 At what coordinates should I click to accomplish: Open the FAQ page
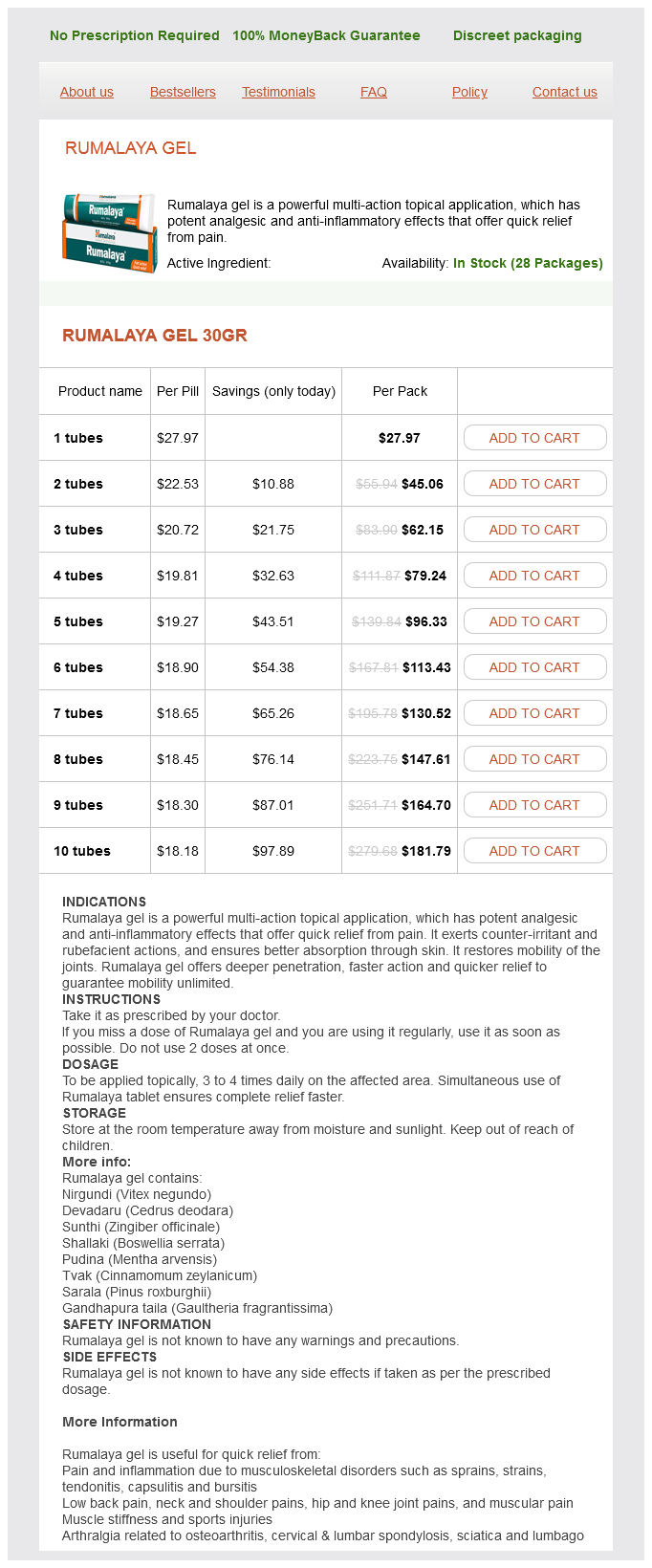(x=374, y=92)
